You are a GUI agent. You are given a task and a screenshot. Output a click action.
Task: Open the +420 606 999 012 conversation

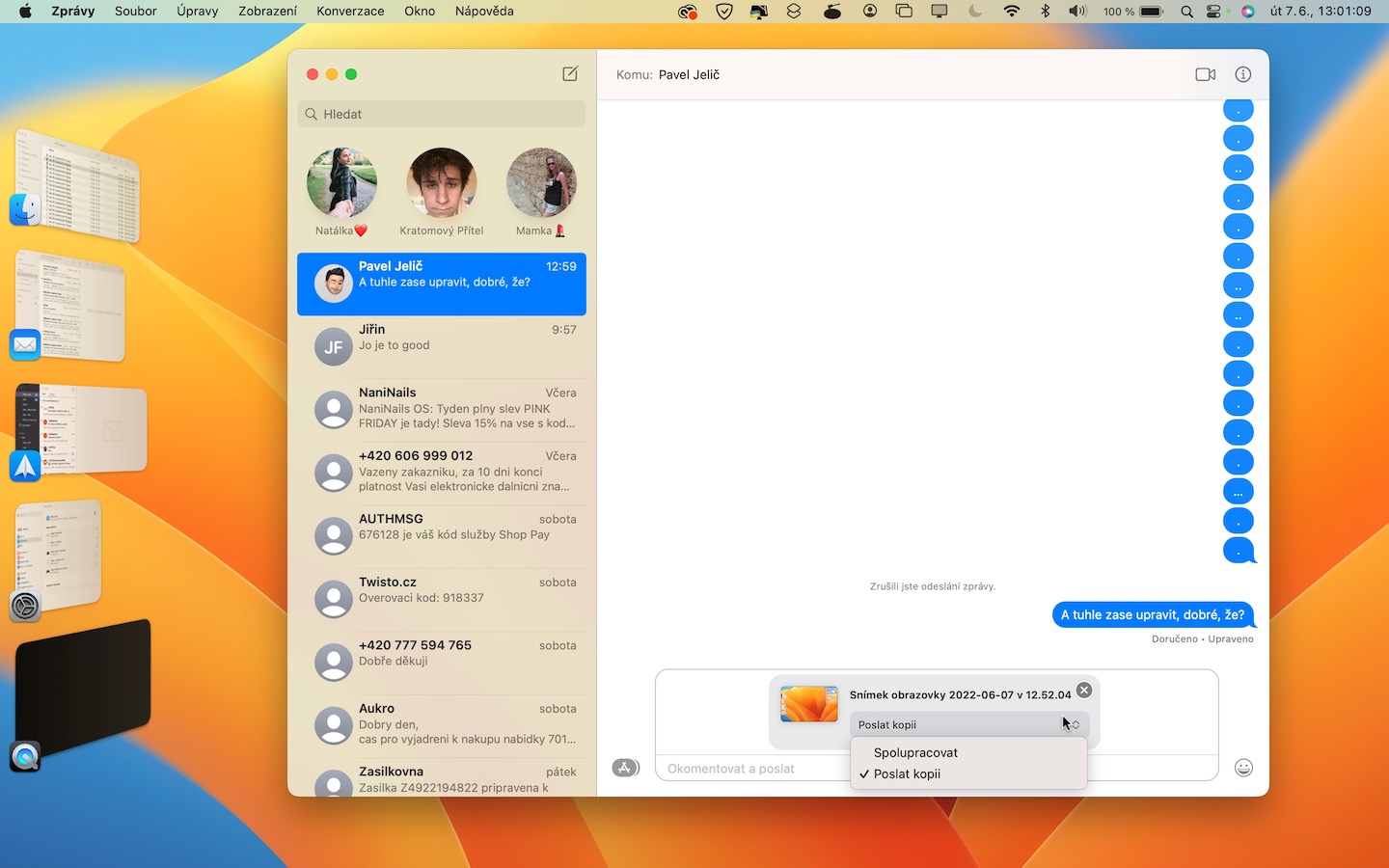pos(442,474)
